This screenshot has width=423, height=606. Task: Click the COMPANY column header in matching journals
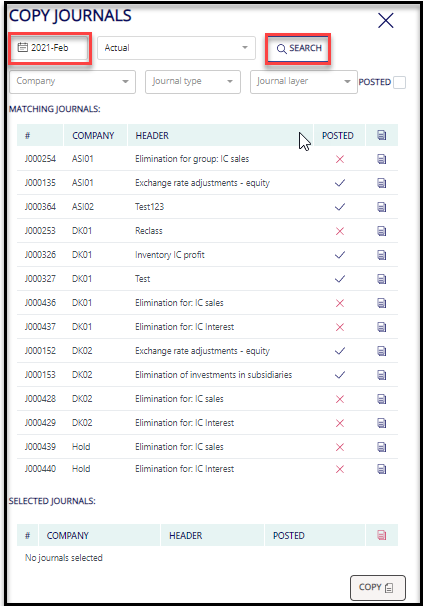coord(93,136)
